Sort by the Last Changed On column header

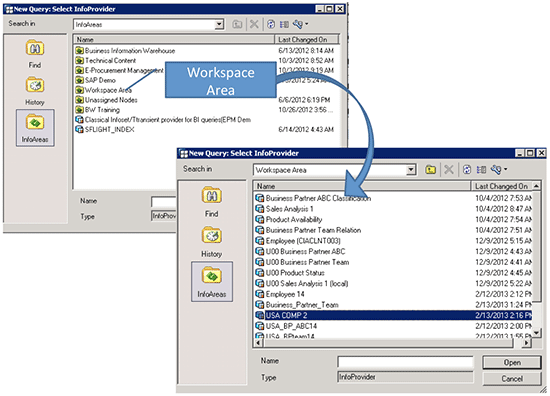coord(501,186)
